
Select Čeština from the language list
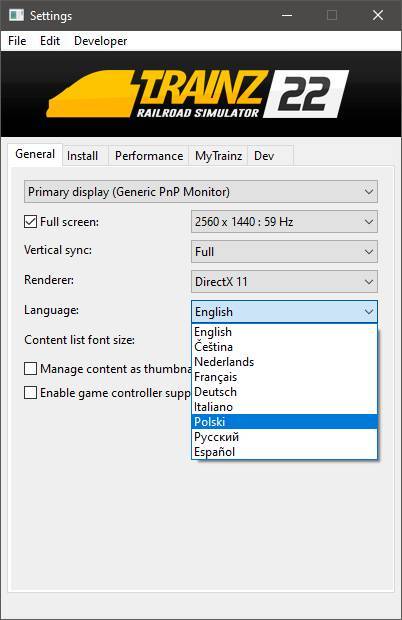pyautogui.click(x=284, y=347)
